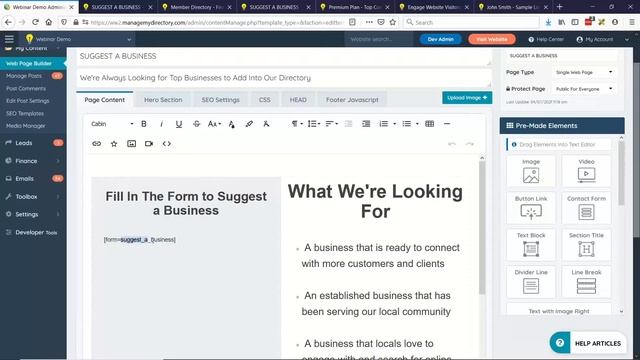Expand the Leads sidebar section
Screen dimensions: 640x360
(x=33, y=143)
